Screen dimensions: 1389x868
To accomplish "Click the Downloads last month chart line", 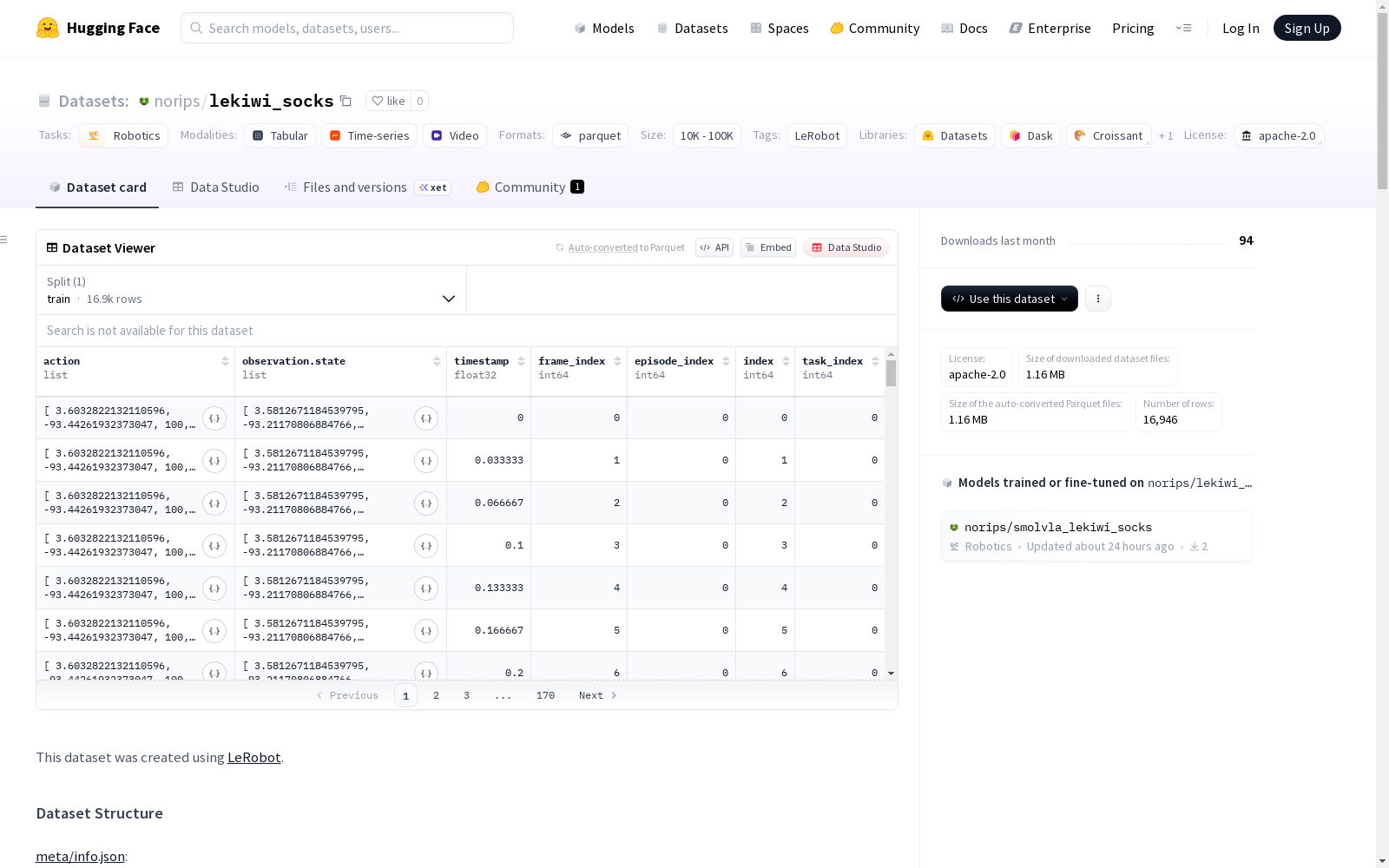I will click(1147, 243).
